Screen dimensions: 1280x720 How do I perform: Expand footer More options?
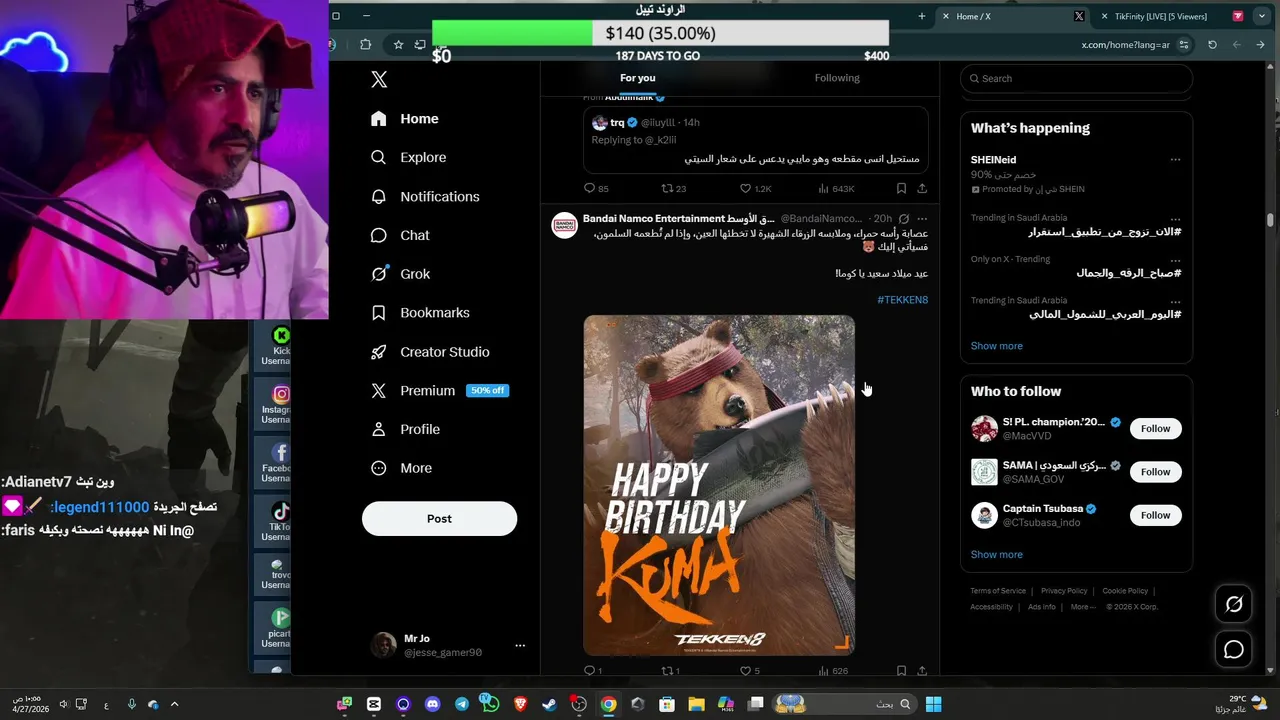[x=1083, y=607]
